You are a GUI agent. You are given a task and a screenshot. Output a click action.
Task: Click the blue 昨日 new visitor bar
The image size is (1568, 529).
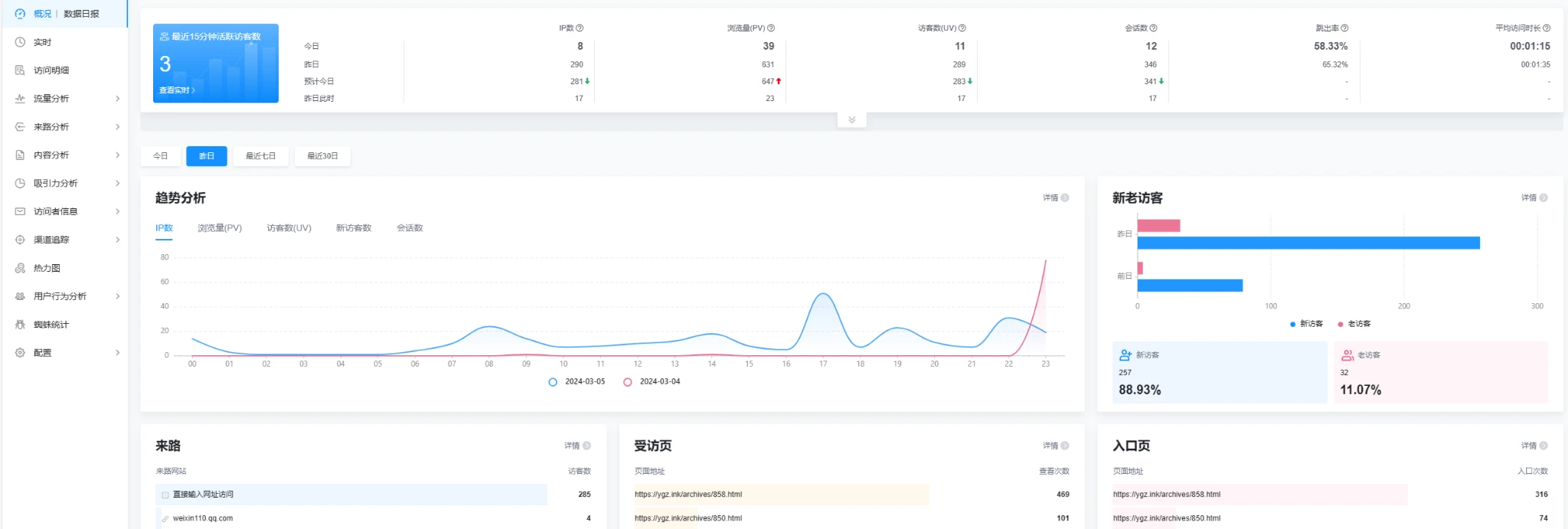(x=1308, y=243)
